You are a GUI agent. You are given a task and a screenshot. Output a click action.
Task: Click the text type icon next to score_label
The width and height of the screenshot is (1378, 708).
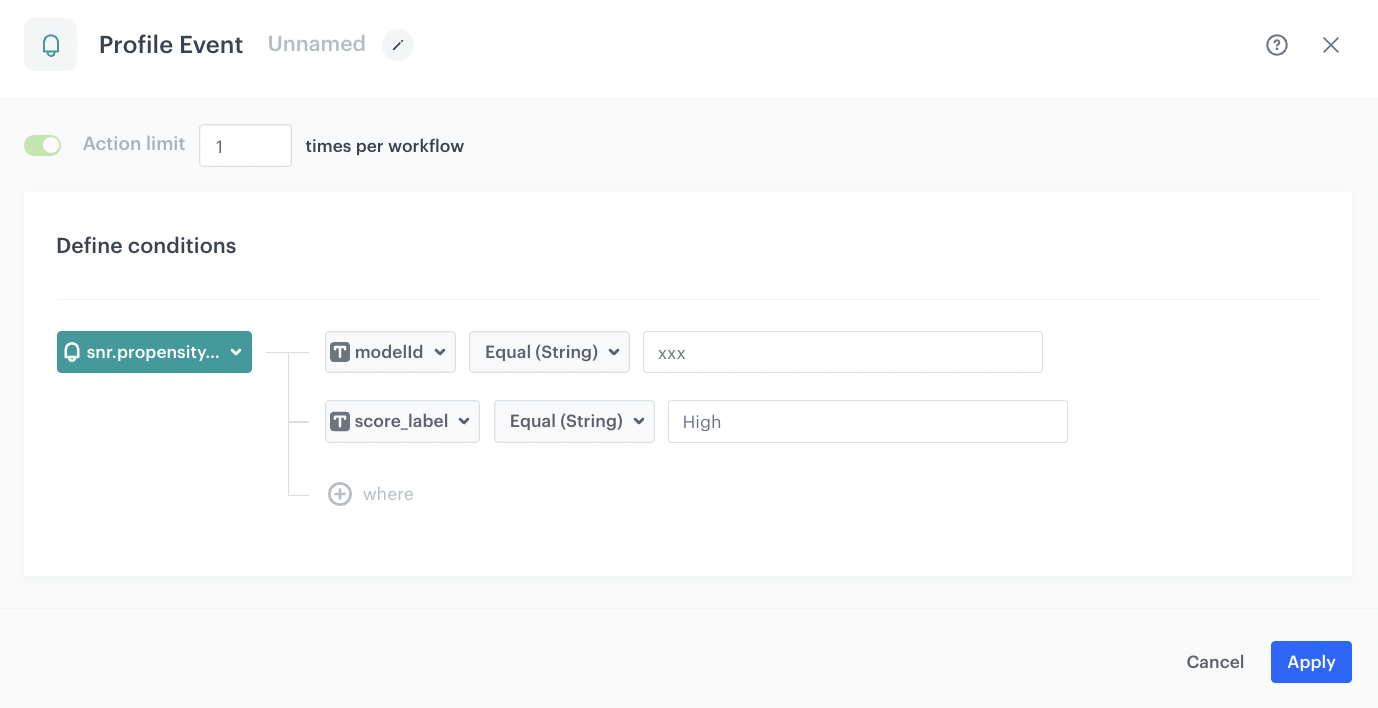[x=340, y=421]
